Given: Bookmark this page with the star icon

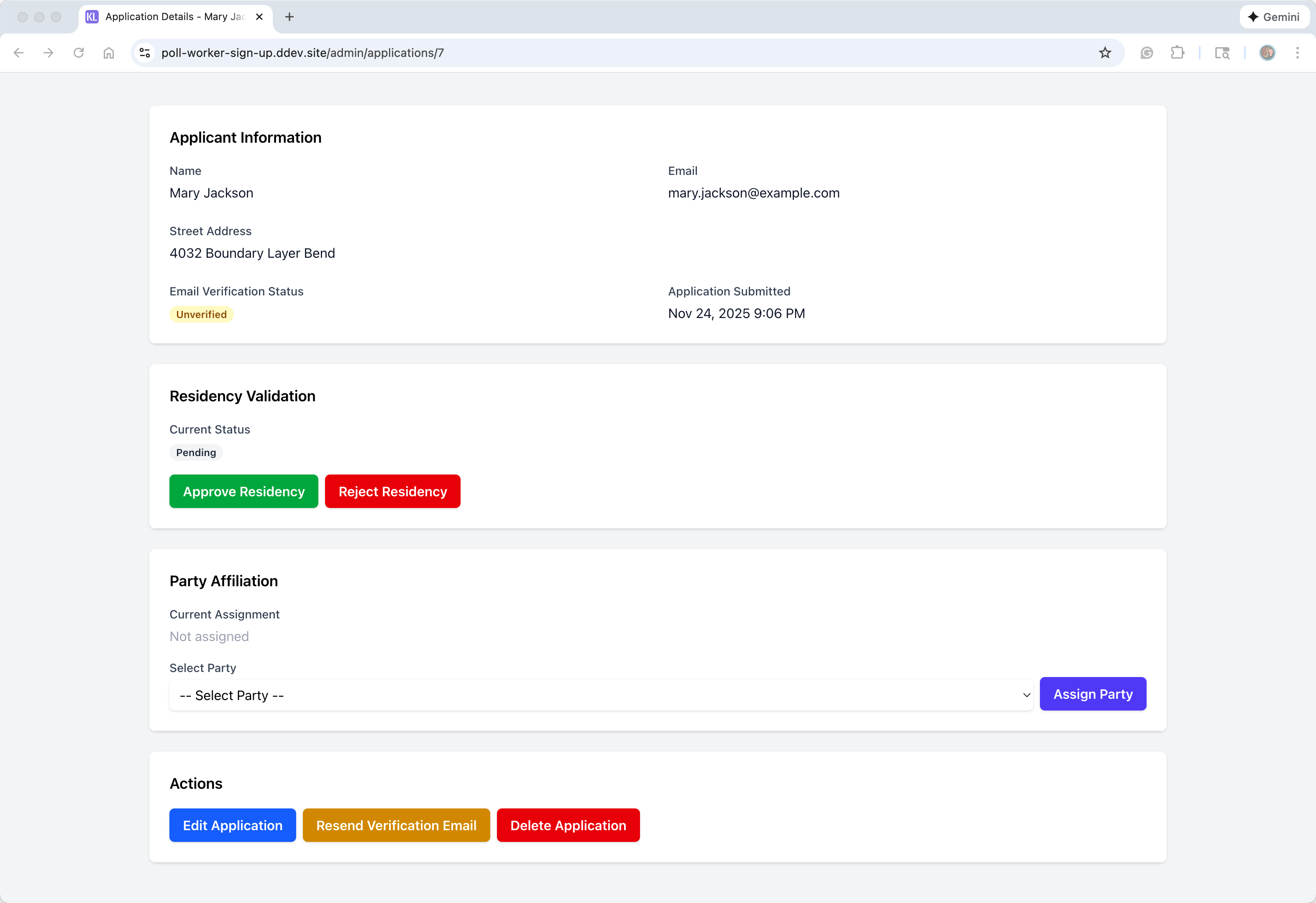Looking at the screenshot, I should (x=1105, y=53).
